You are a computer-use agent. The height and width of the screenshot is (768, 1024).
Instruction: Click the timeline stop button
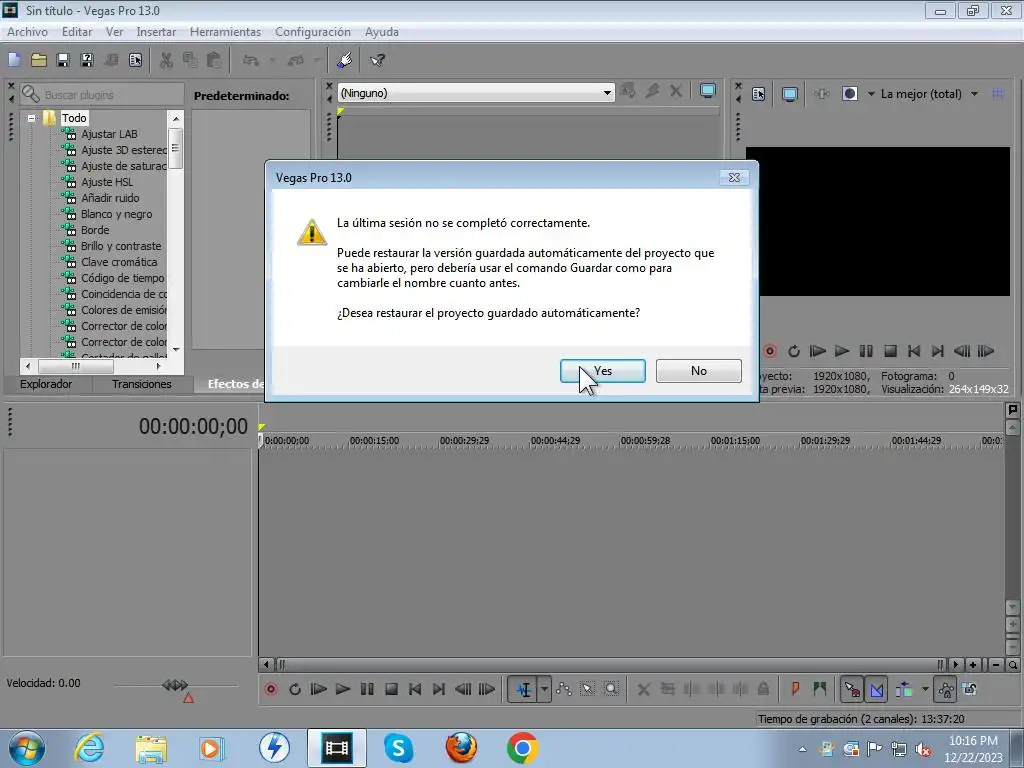point(391,689)
